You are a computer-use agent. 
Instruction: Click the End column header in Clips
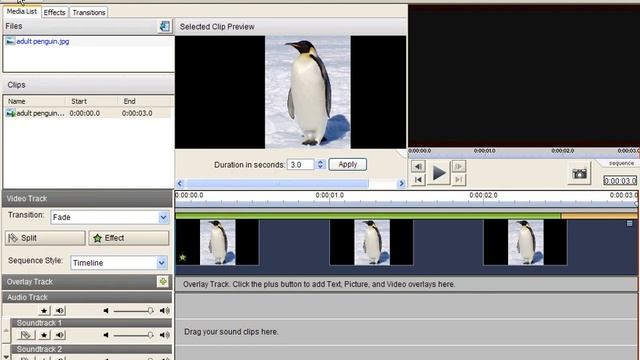point(145,101)
